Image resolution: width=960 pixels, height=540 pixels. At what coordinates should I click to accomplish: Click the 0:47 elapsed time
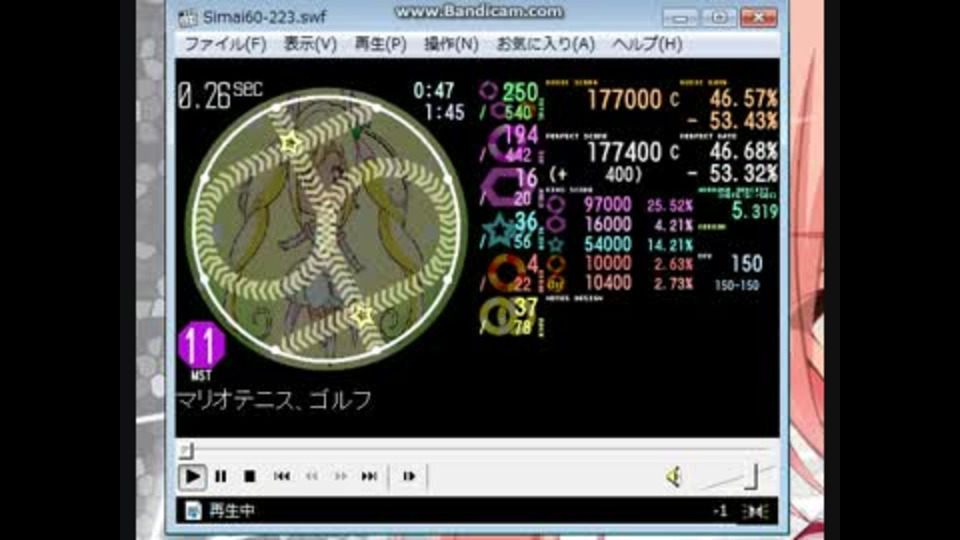[433, 91]
